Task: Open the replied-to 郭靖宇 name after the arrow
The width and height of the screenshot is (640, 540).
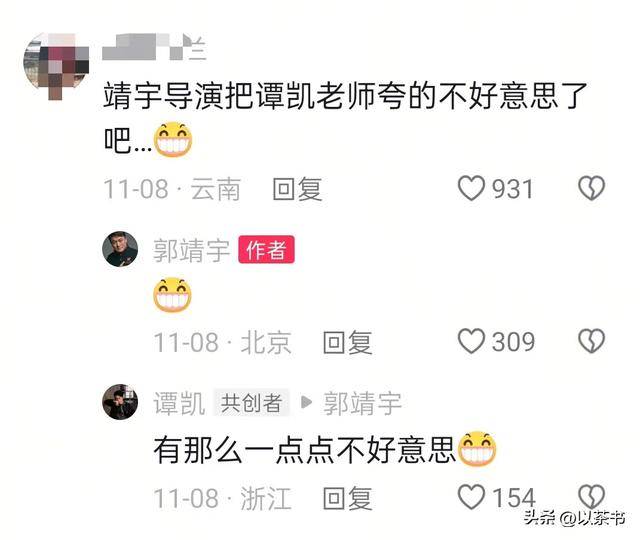Action: click(x=362, y=403)
